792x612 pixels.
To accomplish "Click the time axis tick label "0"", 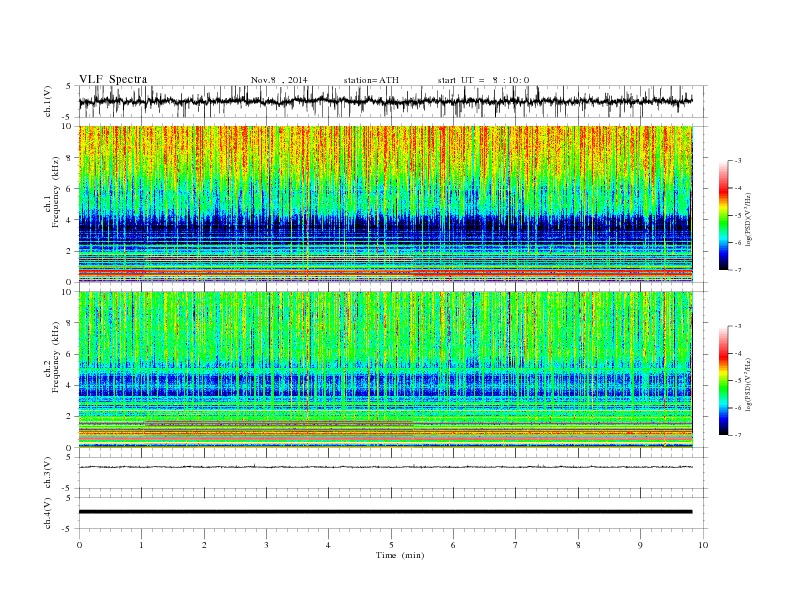I will 79,545.
